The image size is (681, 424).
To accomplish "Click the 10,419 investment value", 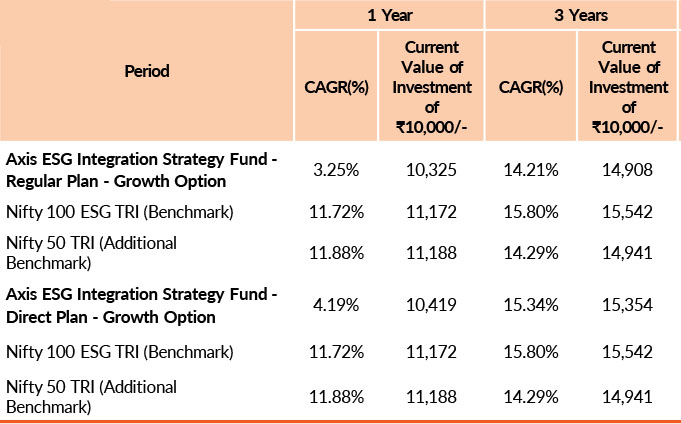I will click(x=433, y=307).
